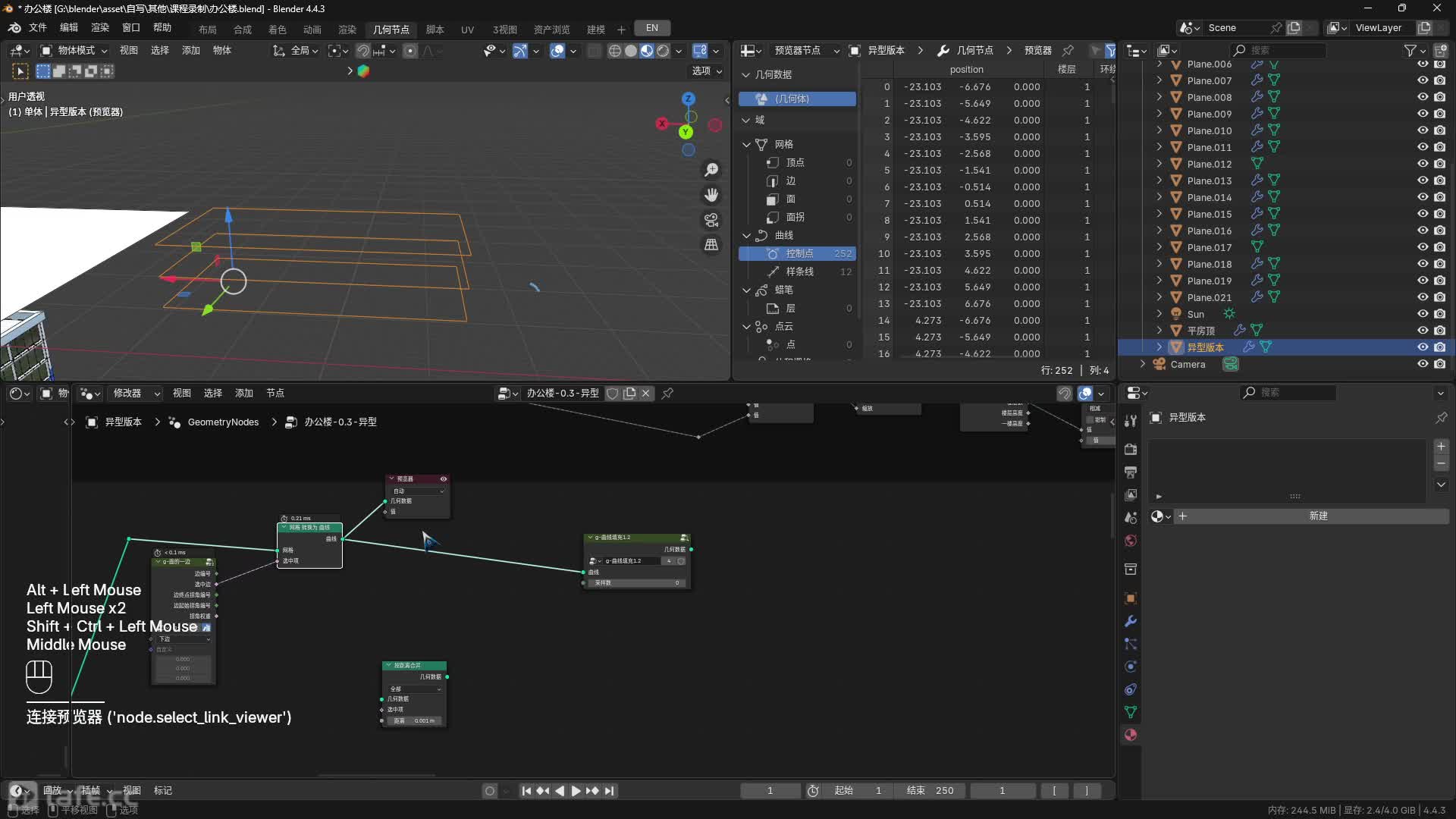Screen dimensions: 1456x819
Task: Open the World properties tab
Action: (x=1131, y=541)
